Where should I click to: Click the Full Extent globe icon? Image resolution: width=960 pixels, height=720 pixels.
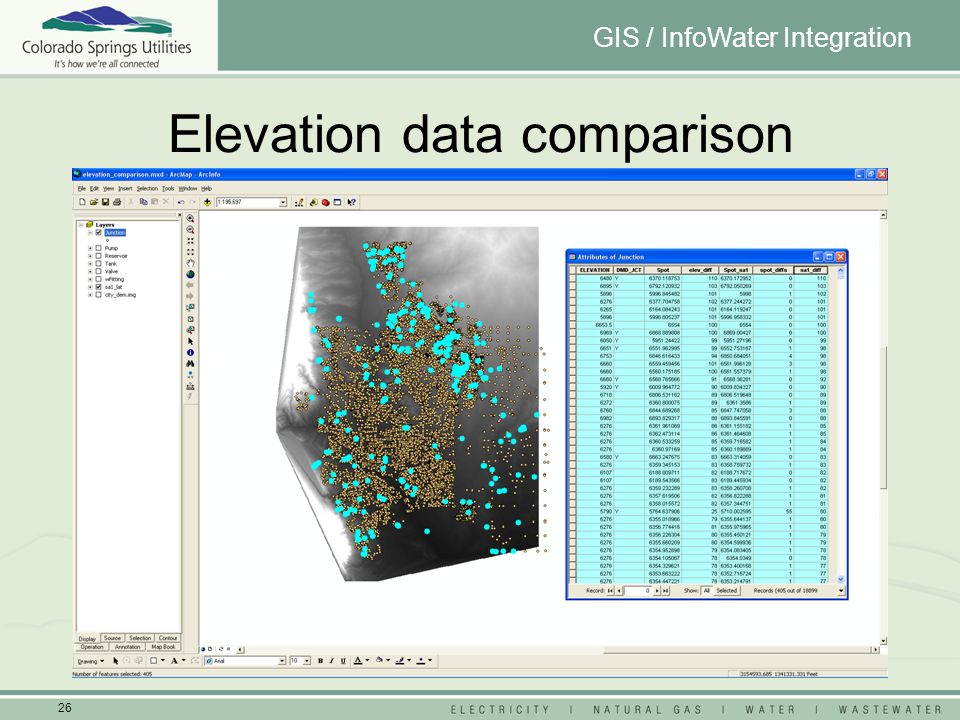click(x=190, y=274)
